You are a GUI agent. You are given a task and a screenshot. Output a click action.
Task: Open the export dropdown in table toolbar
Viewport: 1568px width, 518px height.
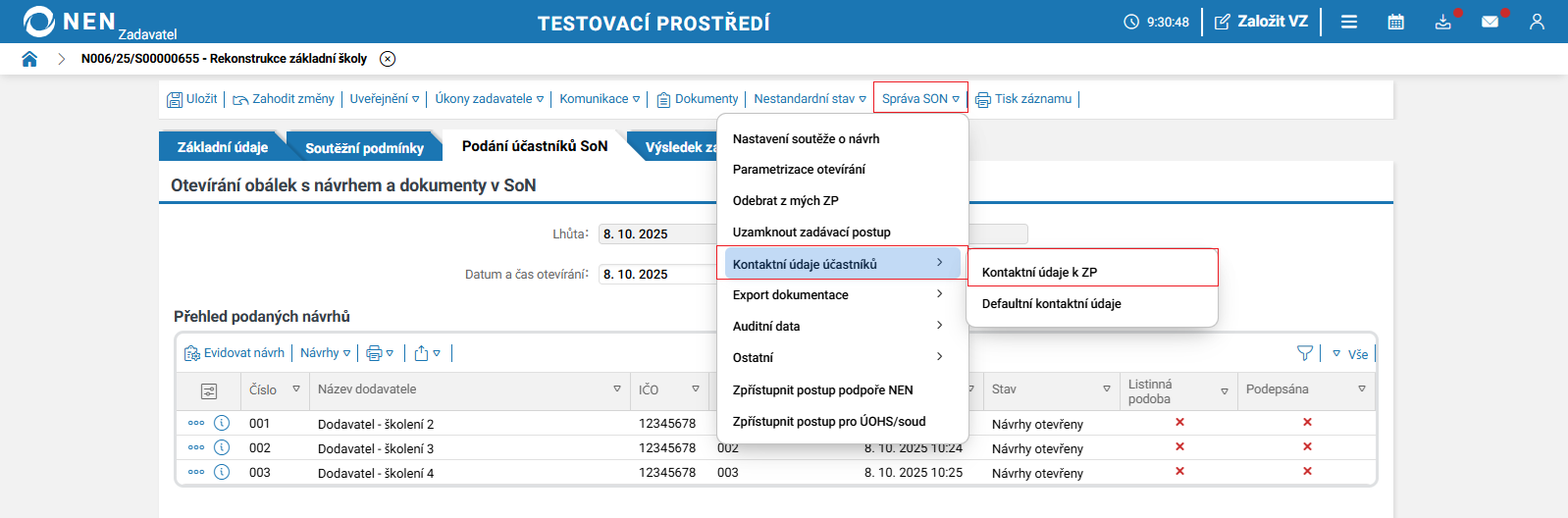(427, 353)
